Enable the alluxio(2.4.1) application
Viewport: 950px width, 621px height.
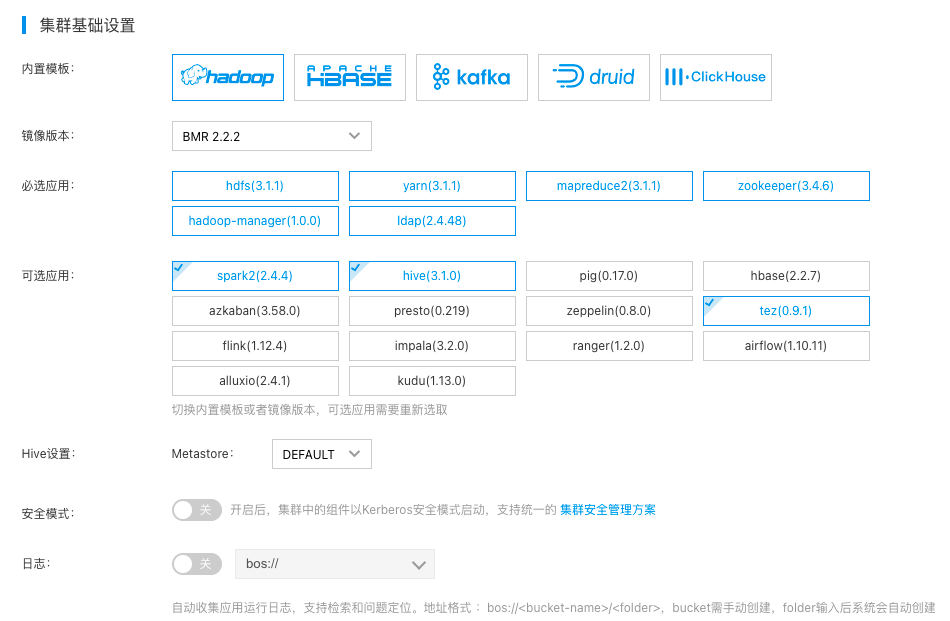tap(255, 381)
